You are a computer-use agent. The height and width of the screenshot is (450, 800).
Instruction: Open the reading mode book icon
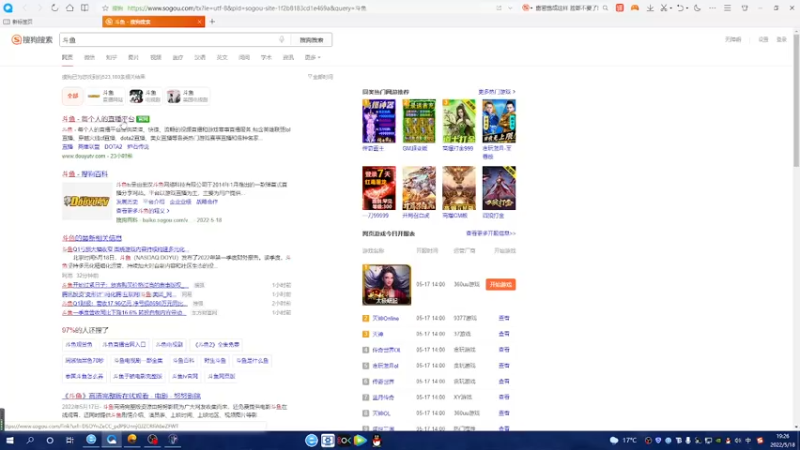(x=85, y=8)
